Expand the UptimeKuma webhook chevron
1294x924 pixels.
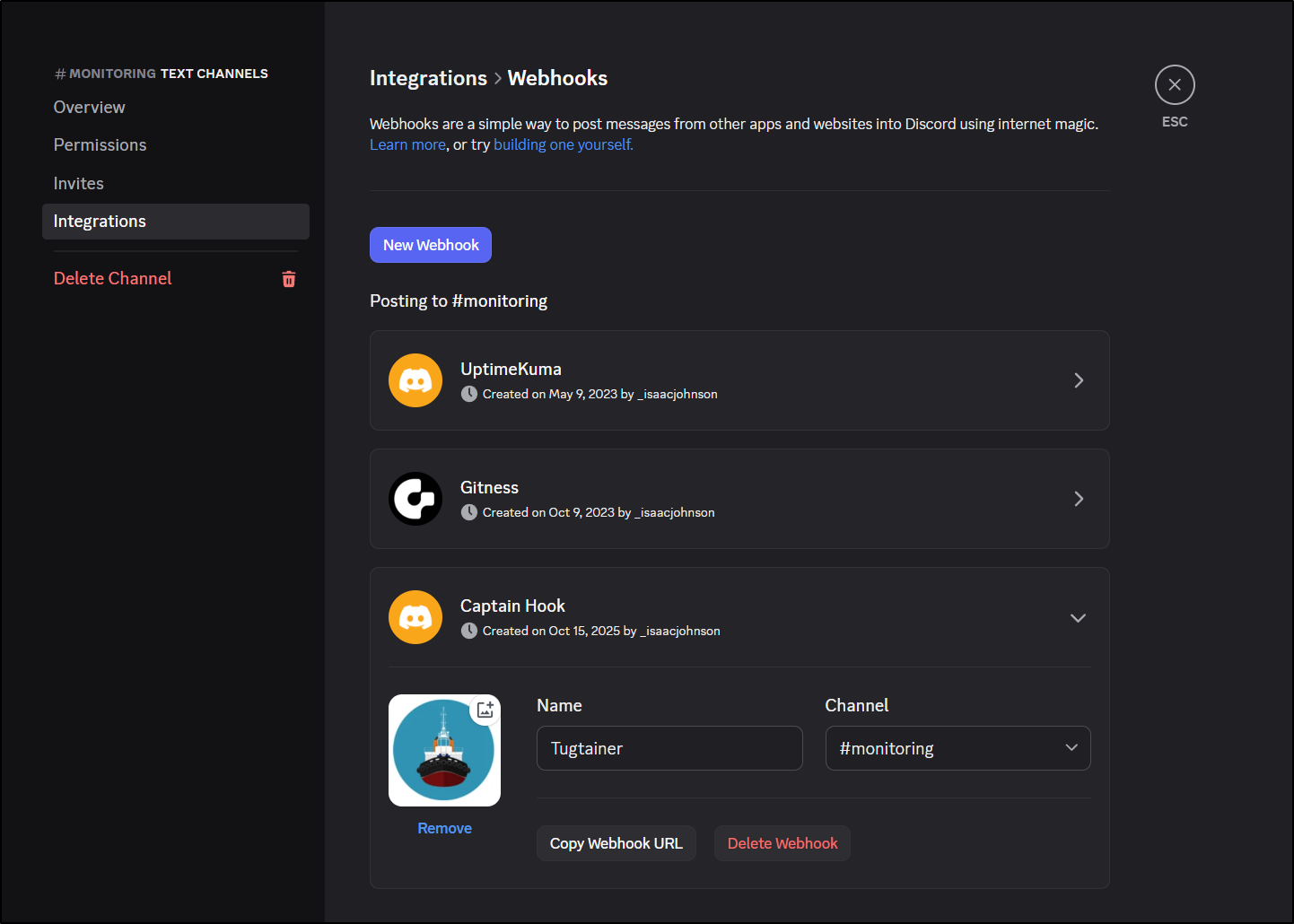point(1079,380)
